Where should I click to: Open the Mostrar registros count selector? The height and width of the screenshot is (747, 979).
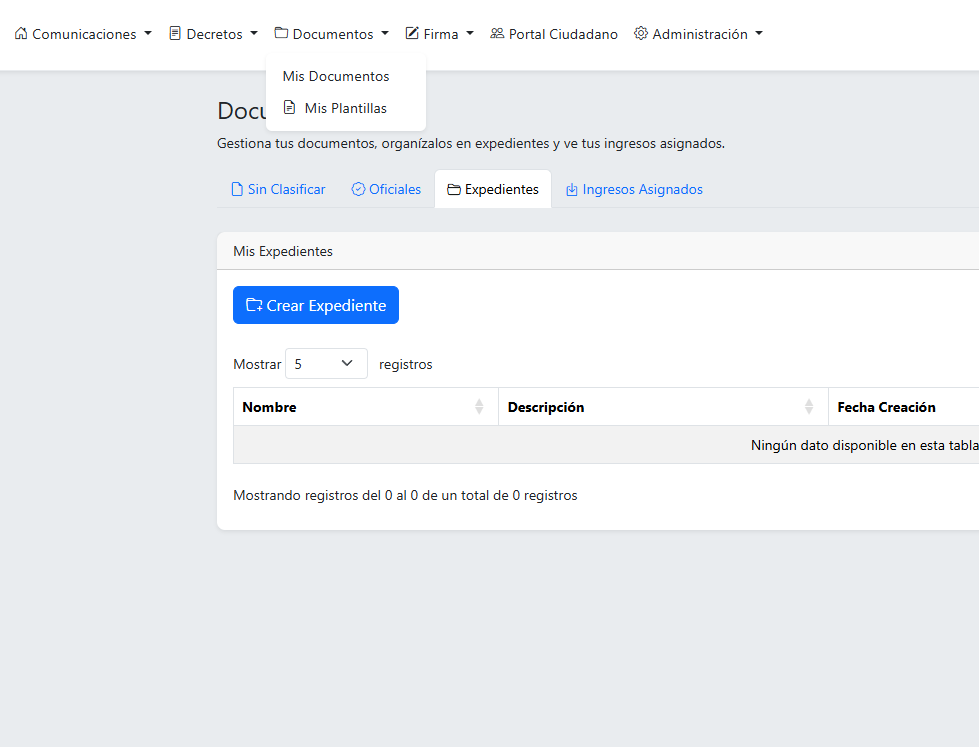click(x=326, y=364)
